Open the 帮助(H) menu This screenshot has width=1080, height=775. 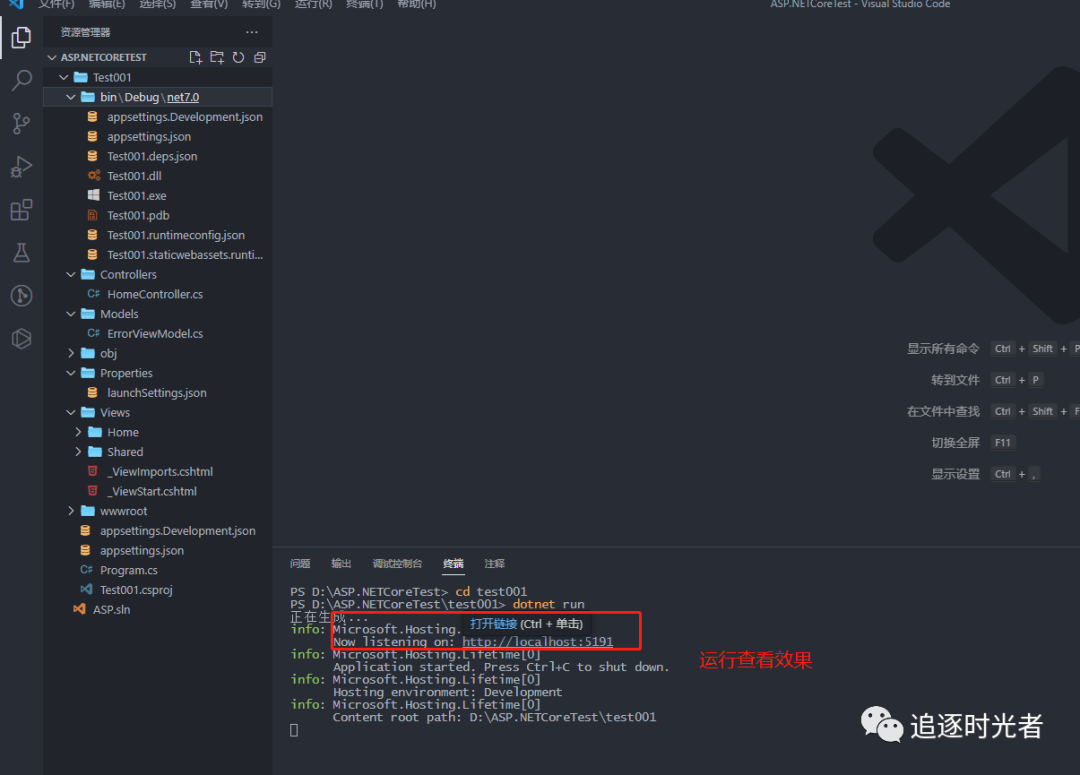pyautogui.click(x=417, y=4)
